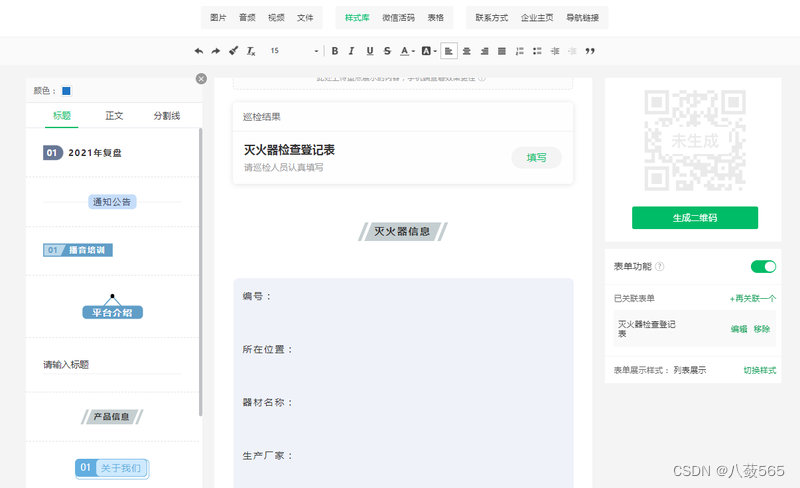Choose the 关于我们 title style
This screenshot has height=488, width=800.
click(112, 469)
